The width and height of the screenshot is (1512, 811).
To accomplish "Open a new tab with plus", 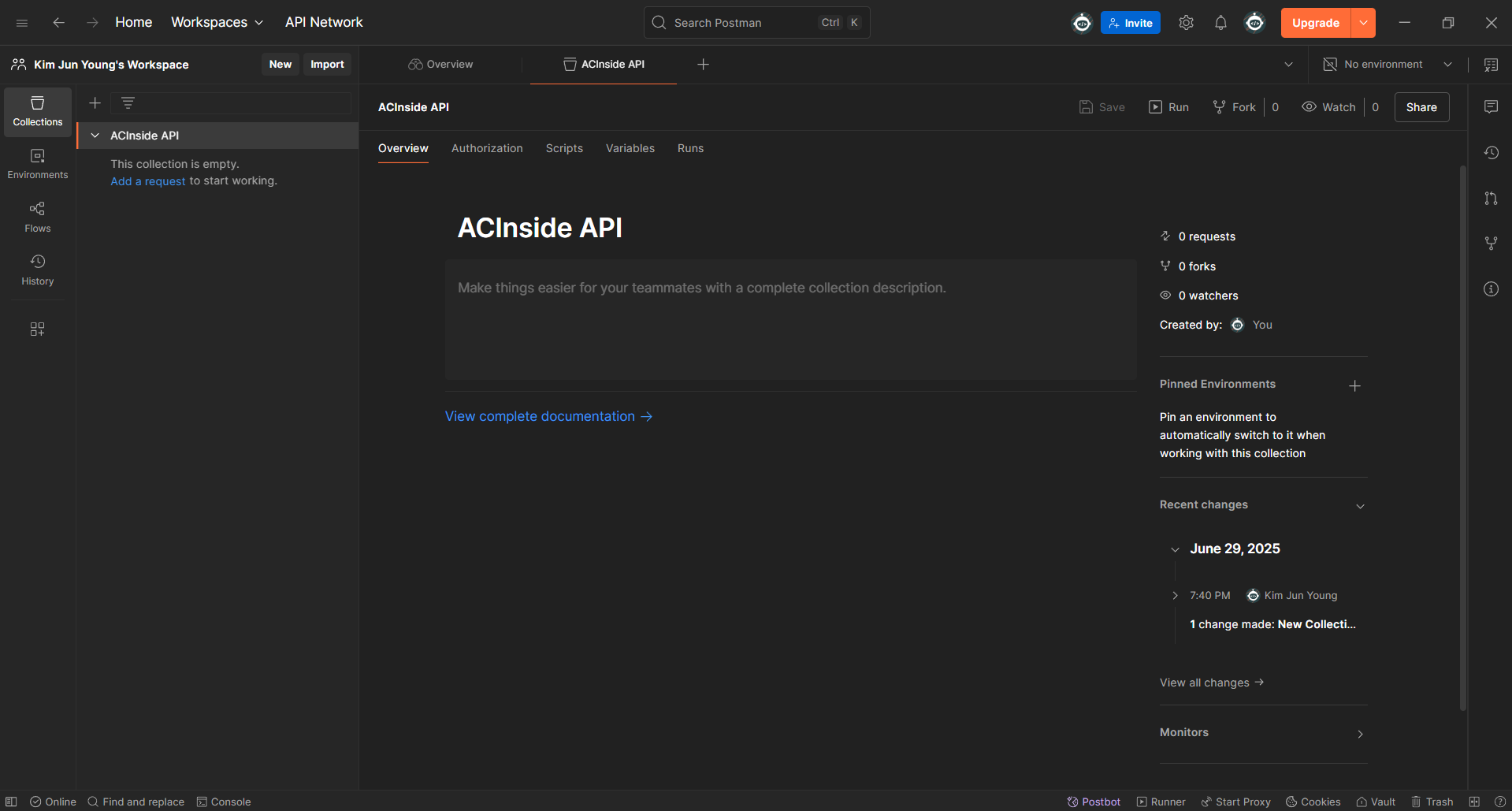I will 704,65.
